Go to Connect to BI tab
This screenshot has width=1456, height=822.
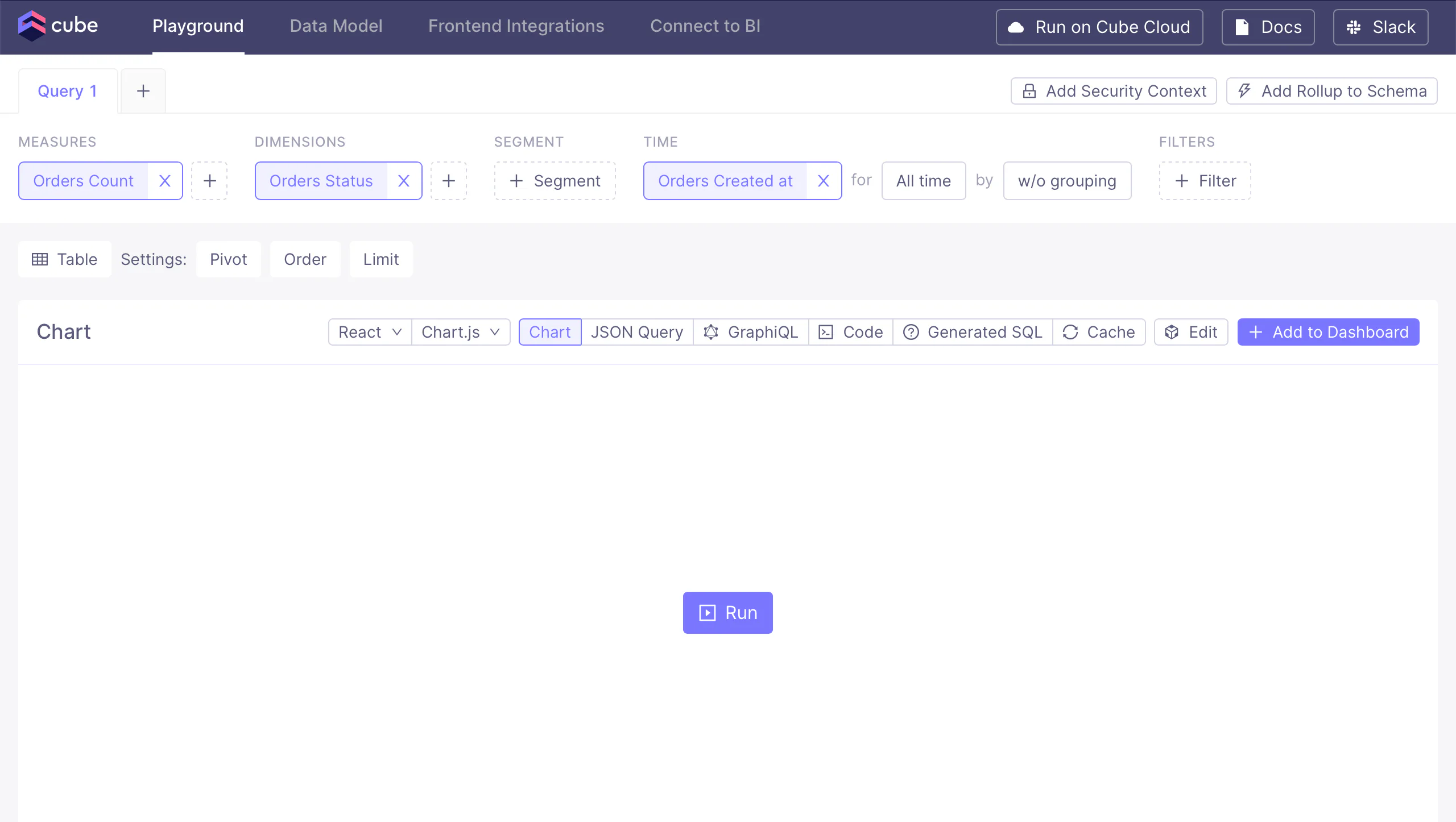(705, 26)
